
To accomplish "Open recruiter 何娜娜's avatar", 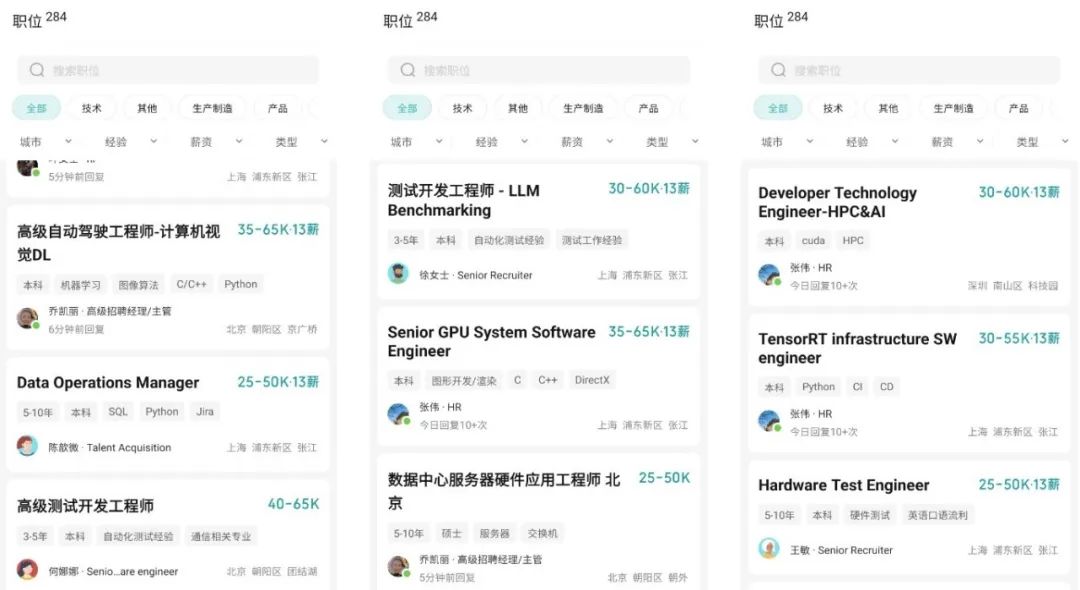I will [28, 570].
